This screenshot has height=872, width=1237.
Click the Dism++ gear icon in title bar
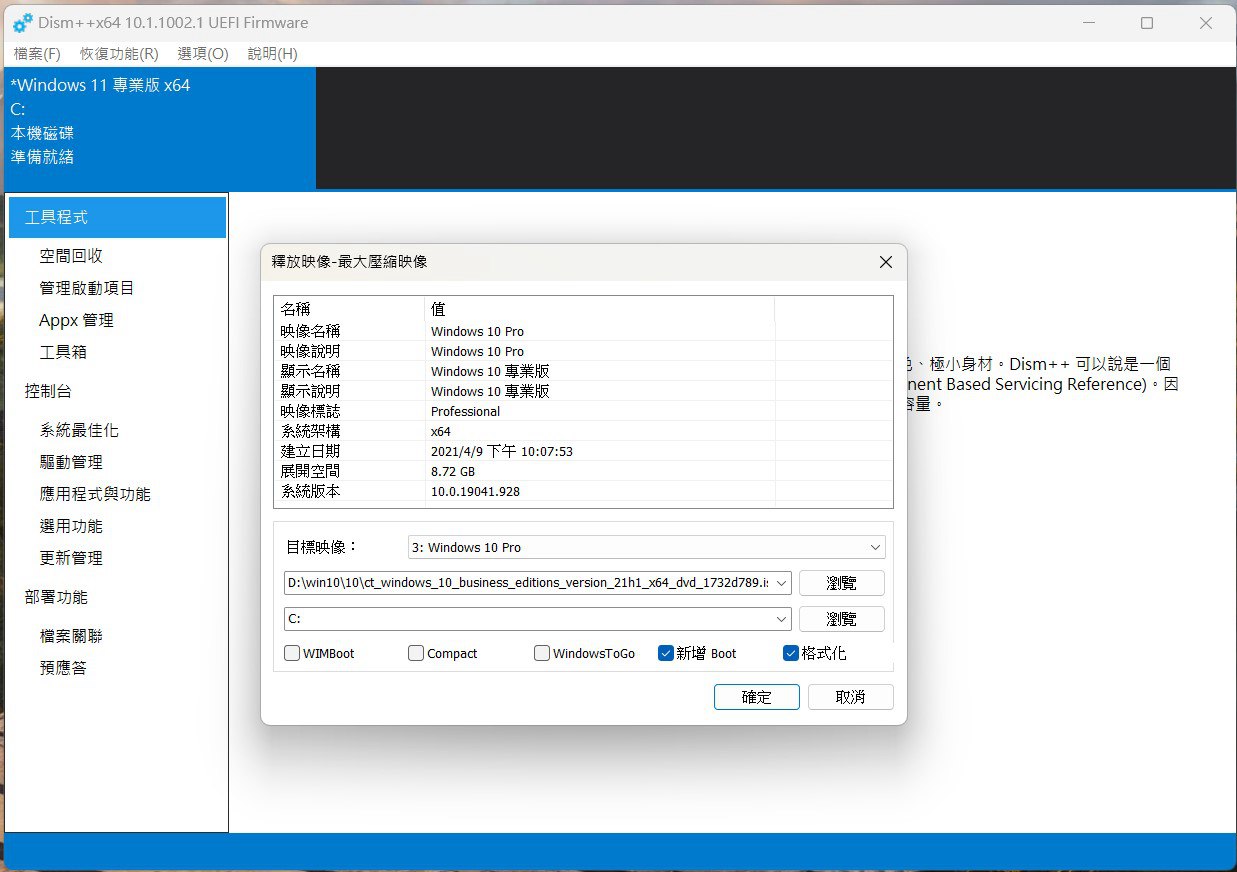pyautogui.click(x=21, y=22)
